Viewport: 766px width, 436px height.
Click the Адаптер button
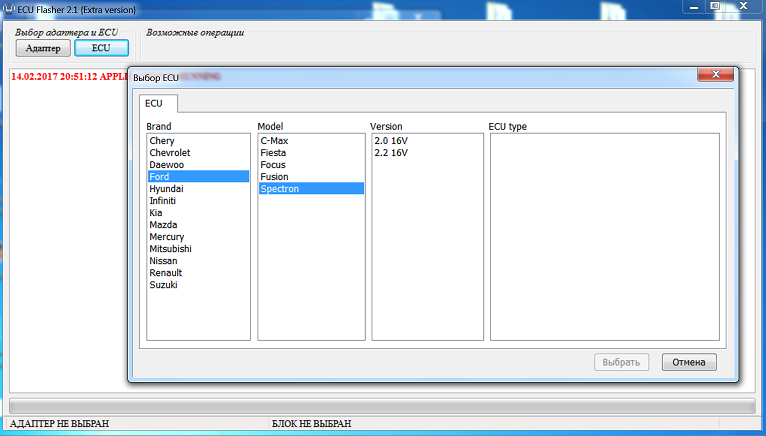(43, 48)
